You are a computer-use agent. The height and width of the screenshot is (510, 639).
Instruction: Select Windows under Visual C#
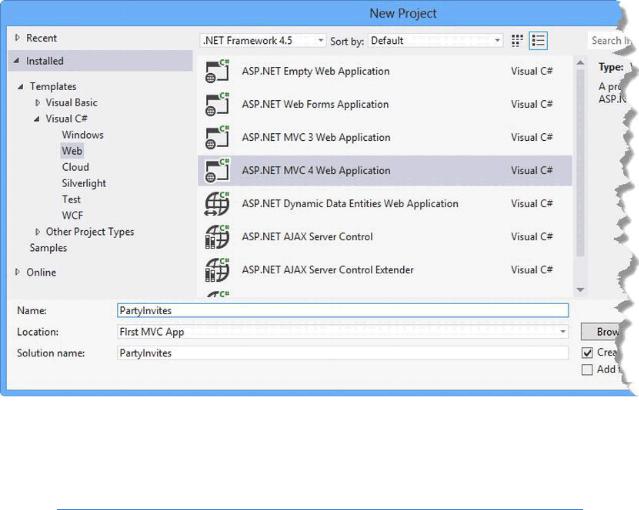pyautogui.click(x=83, y=135)
